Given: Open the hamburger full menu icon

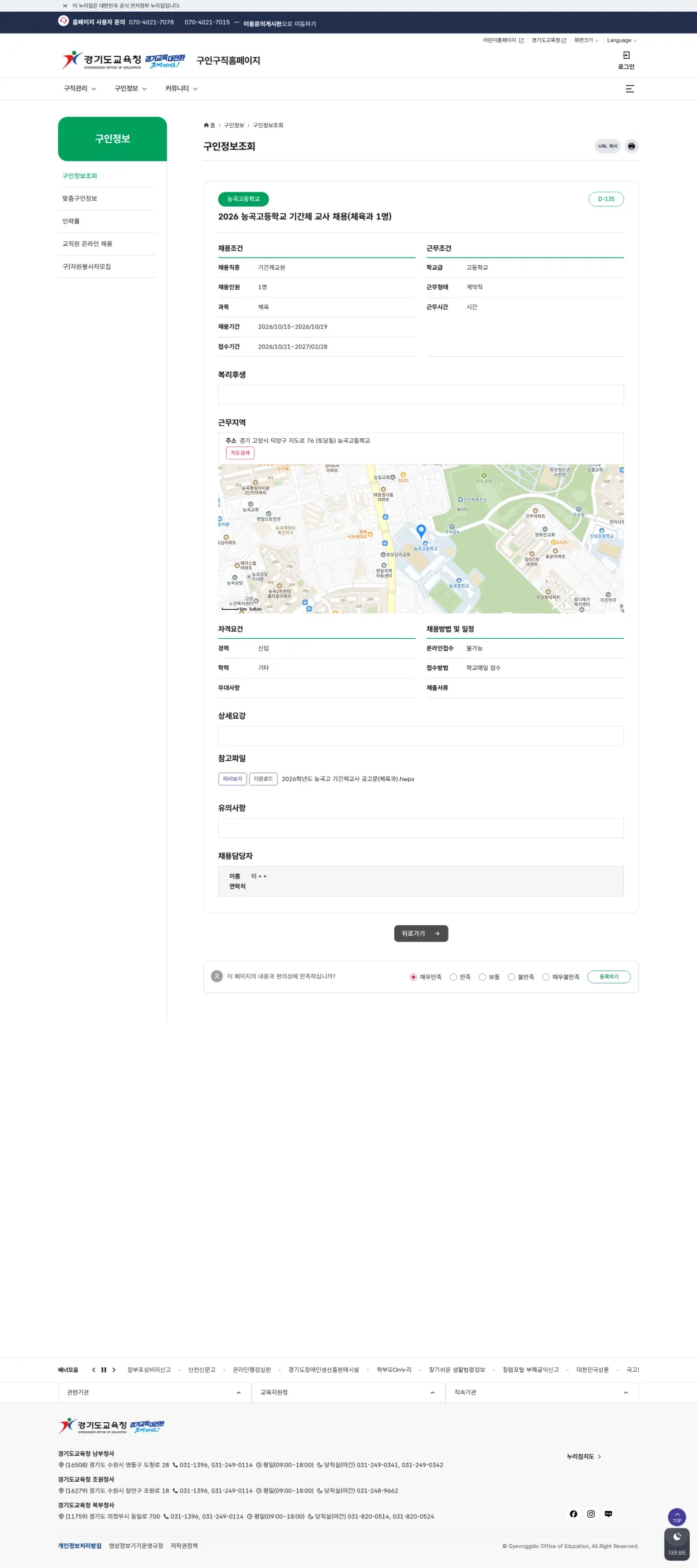Looking at the screenshot, I should pyautogui.click(x=630, y=89).
